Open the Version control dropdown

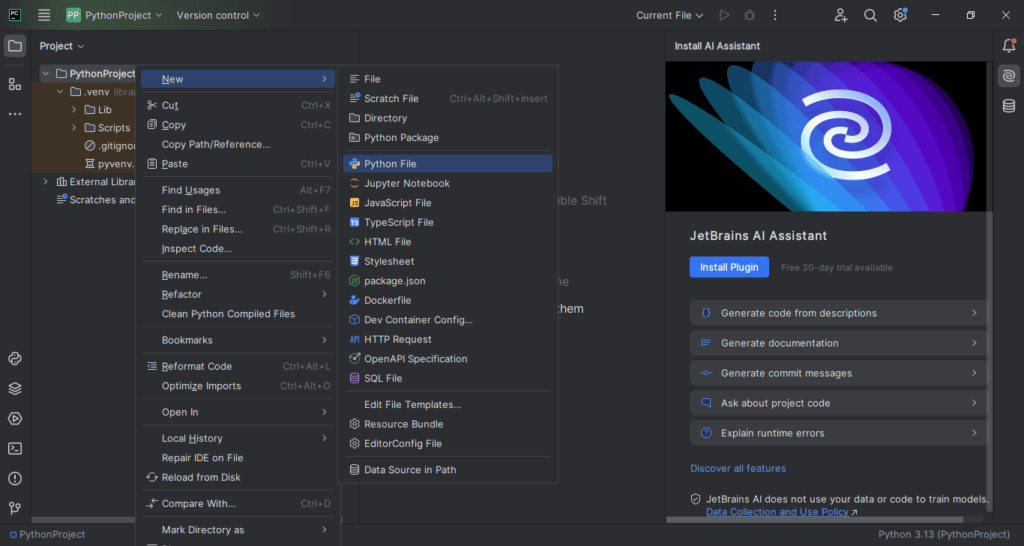coord(218,15)
